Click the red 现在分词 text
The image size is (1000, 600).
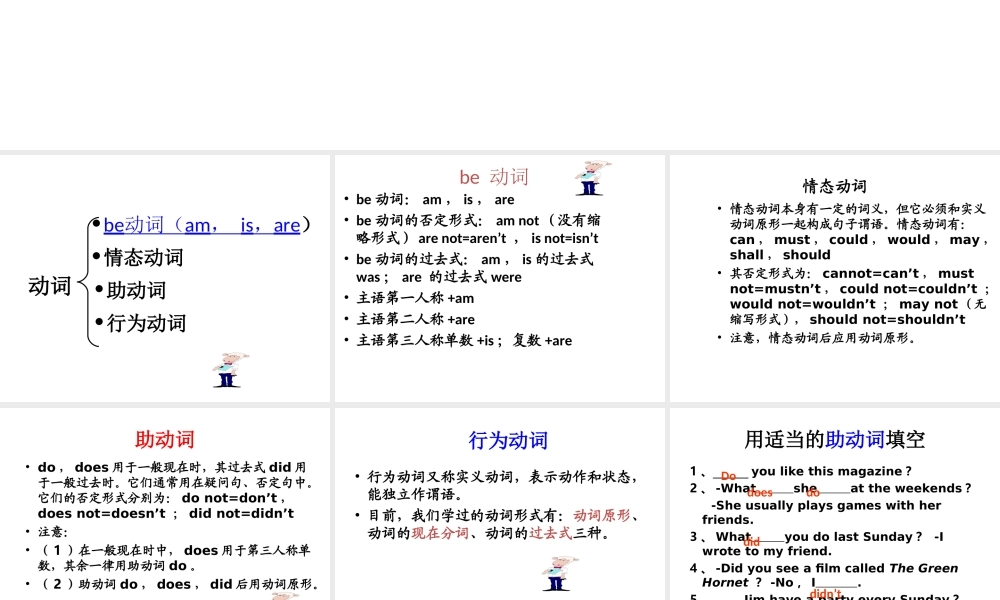click(x=440, y=533)
